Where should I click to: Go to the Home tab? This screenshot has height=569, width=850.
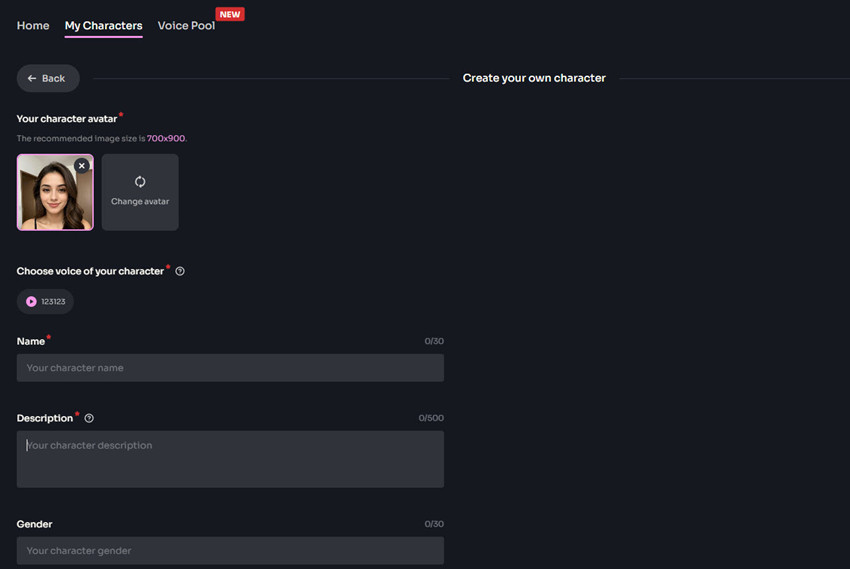click(x=33, y=26)
